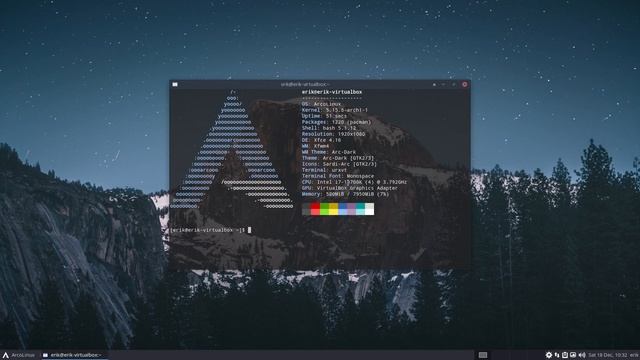640x360 pixels.
Task: Click the 'Memory: 580MiB / 7950MiB' line
Action: (x=345, y=194)
